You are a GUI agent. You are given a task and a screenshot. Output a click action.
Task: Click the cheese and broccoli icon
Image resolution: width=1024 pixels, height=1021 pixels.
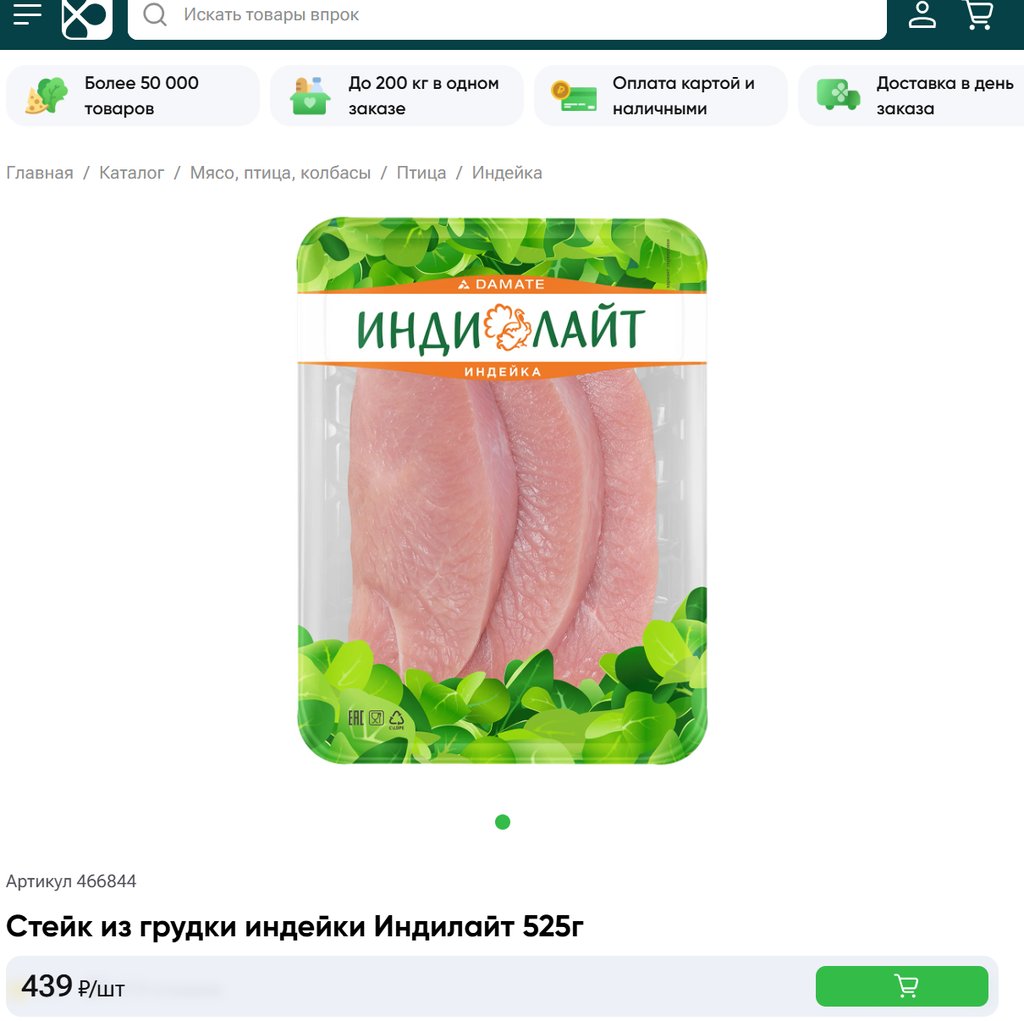coord(46,96)
